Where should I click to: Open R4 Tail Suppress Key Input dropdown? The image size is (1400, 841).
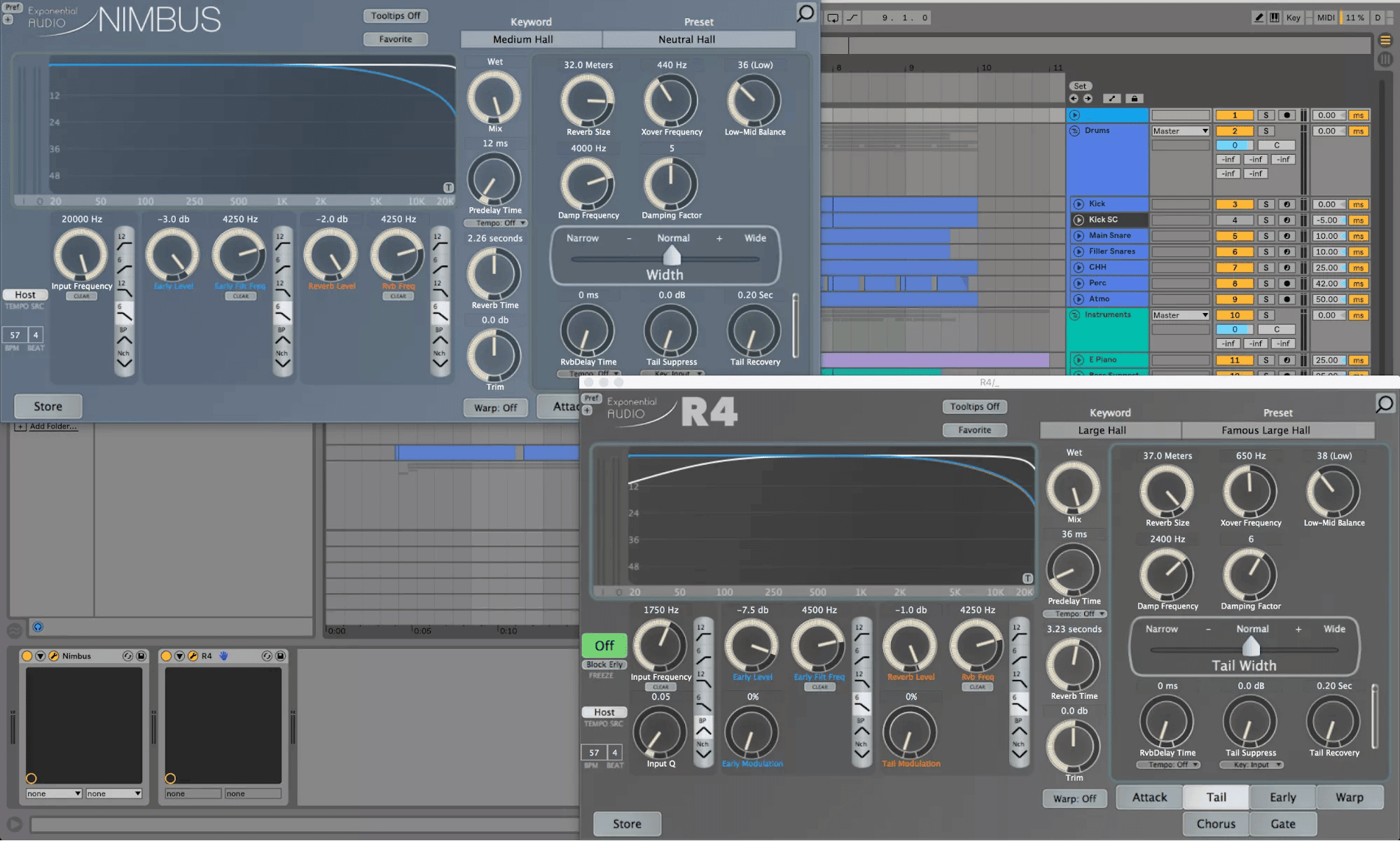pyautogui.click(x=1251, y=765)
